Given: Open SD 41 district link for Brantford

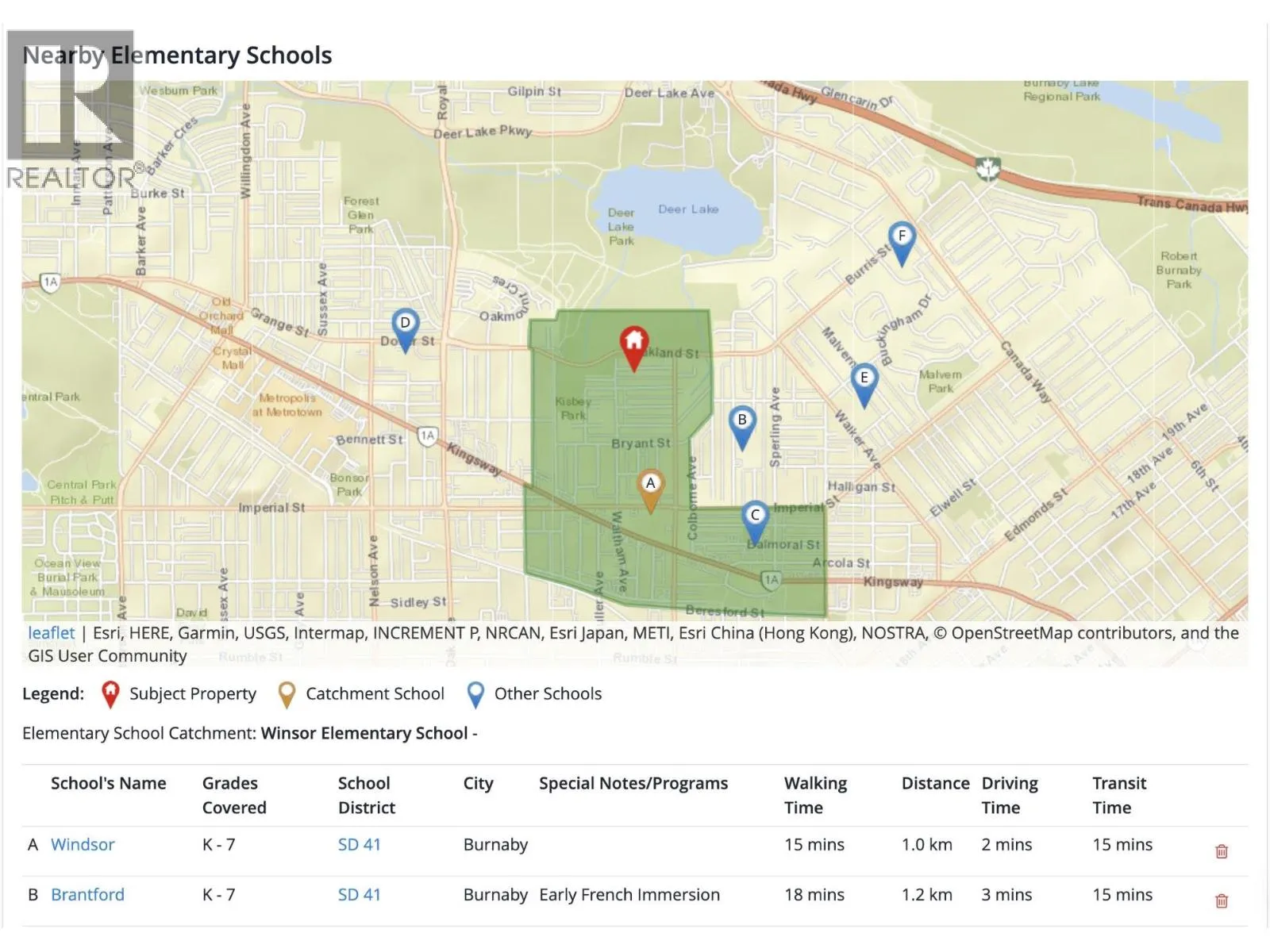Looking at the screenshot, I should (x=359, y=895).
